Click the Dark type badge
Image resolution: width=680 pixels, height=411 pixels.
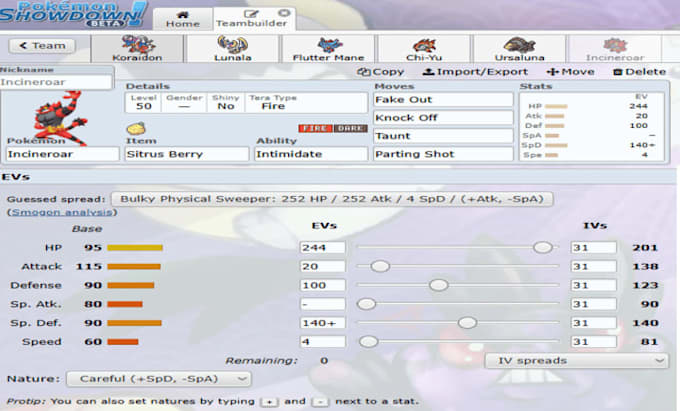(x=350, y=128)
